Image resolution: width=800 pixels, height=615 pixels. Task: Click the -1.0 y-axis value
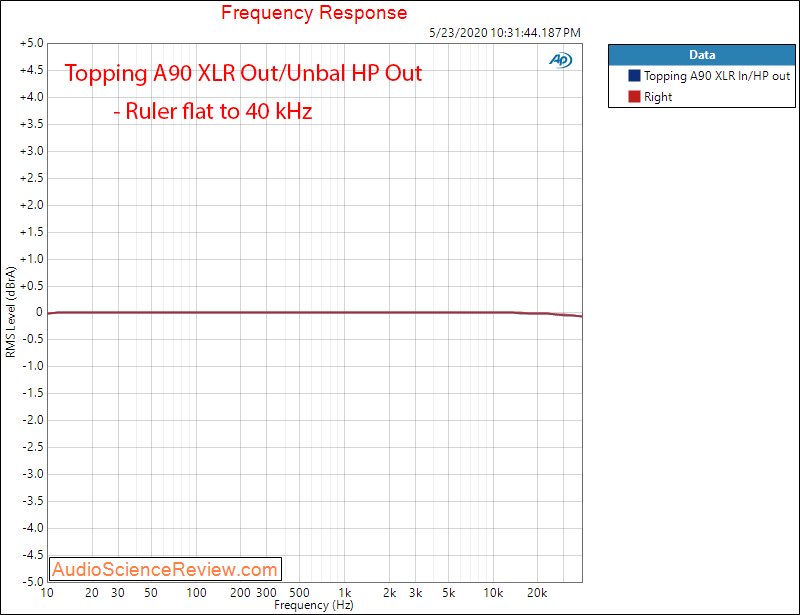33,366
